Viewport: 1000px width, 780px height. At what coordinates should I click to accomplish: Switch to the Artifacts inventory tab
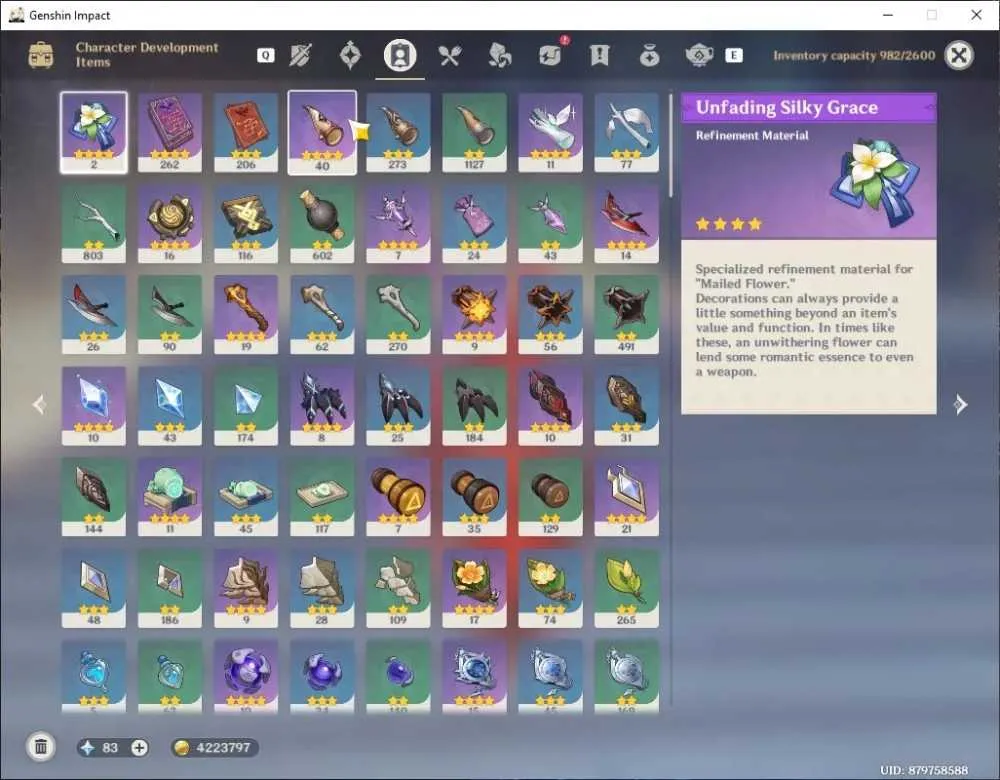pyautogui.click(x=350, y=55)
